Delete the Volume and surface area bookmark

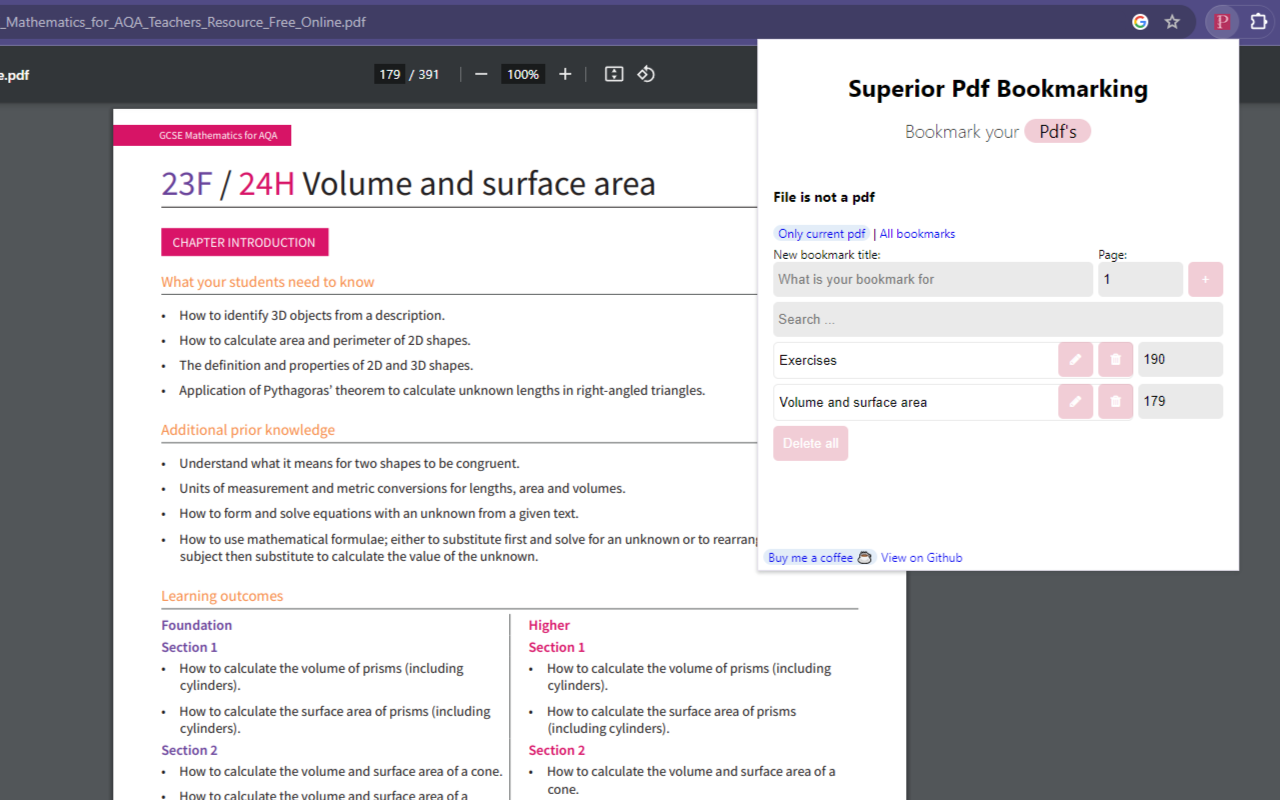tap(1115, 401)
